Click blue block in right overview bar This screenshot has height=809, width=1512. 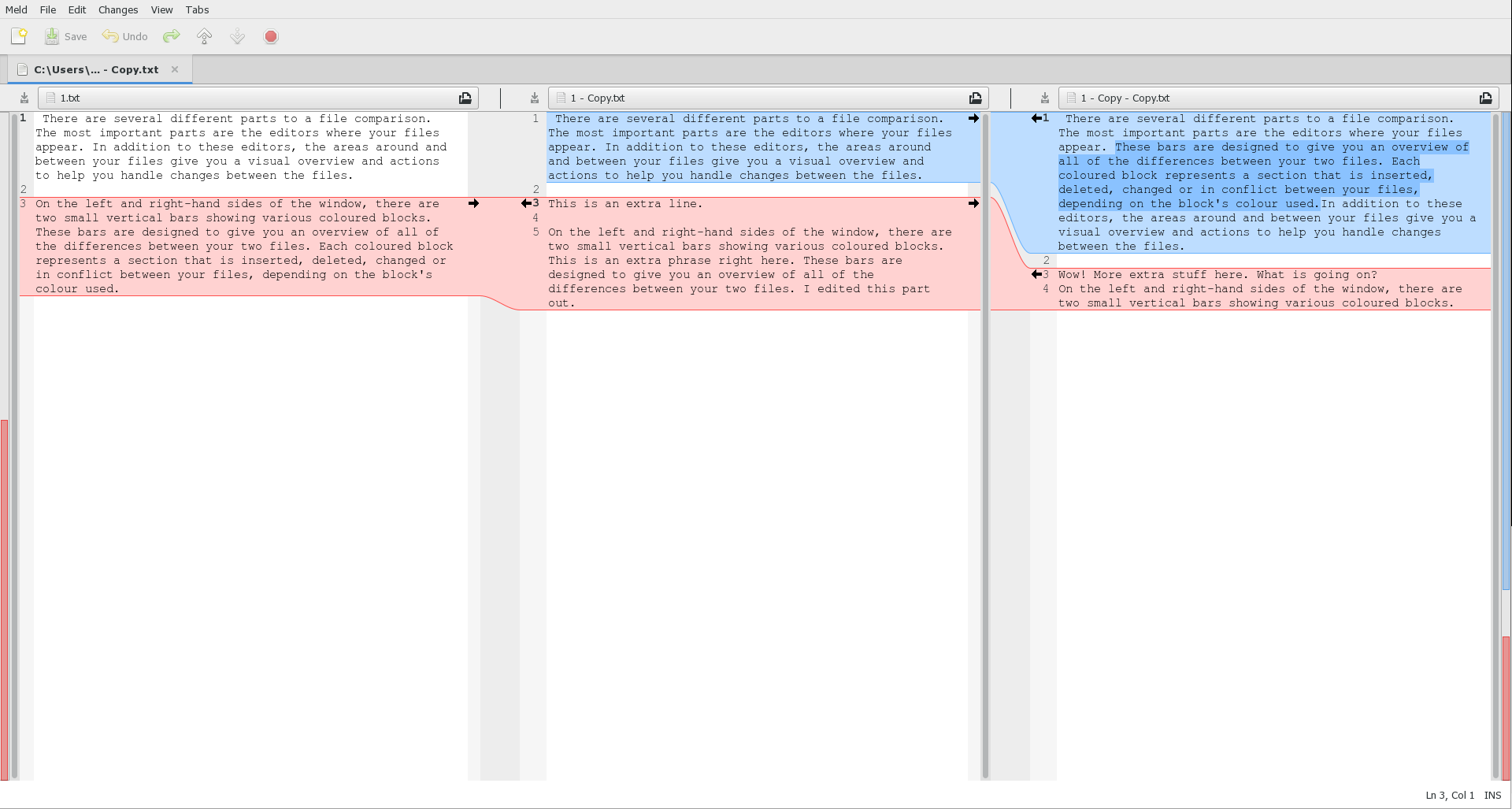coord(1506,351)
